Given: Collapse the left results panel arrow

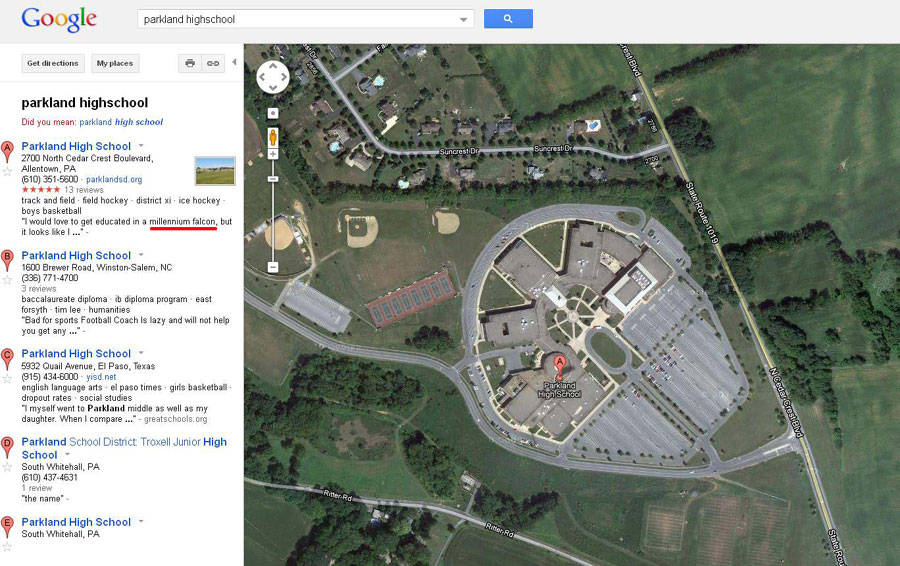Looking at the screenshot, I should [234, 62].
